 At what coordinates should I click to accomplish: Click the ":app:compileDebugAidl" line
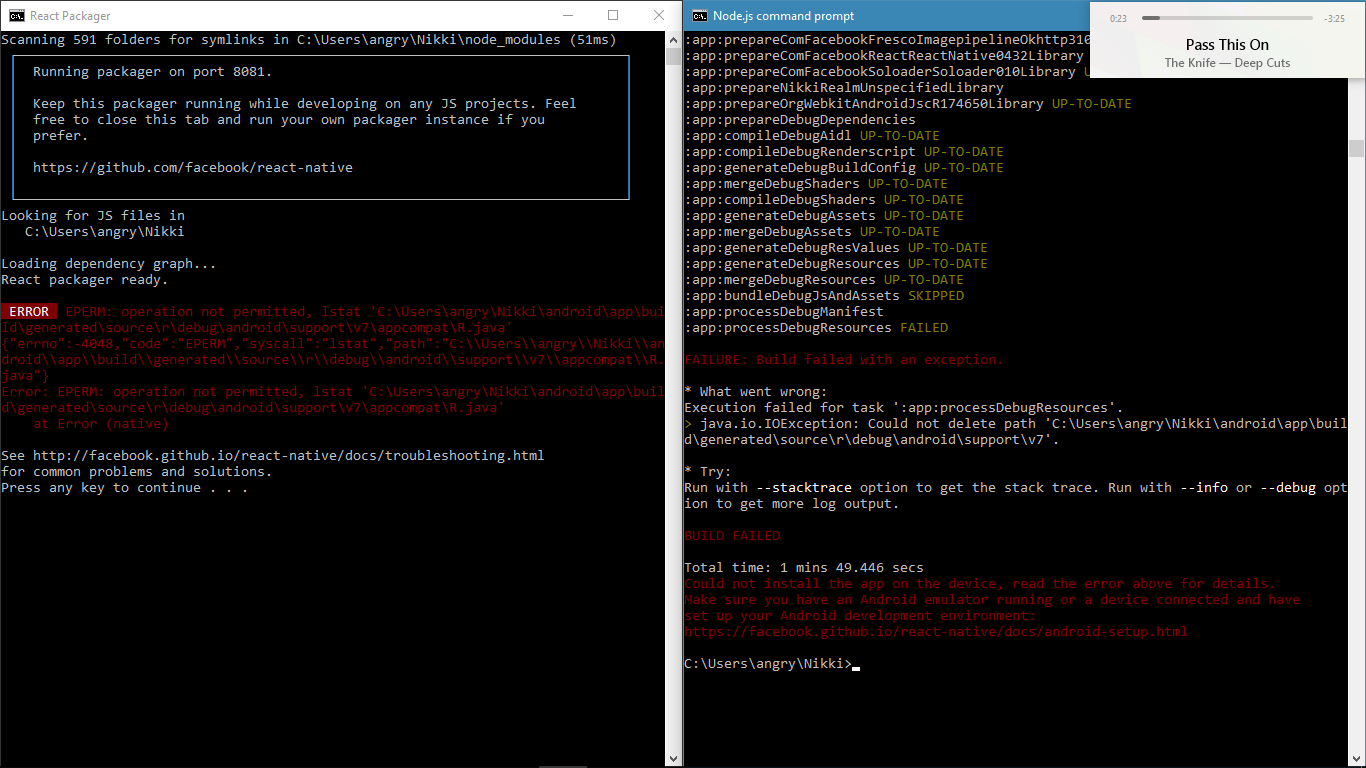[x=812, y=136]
